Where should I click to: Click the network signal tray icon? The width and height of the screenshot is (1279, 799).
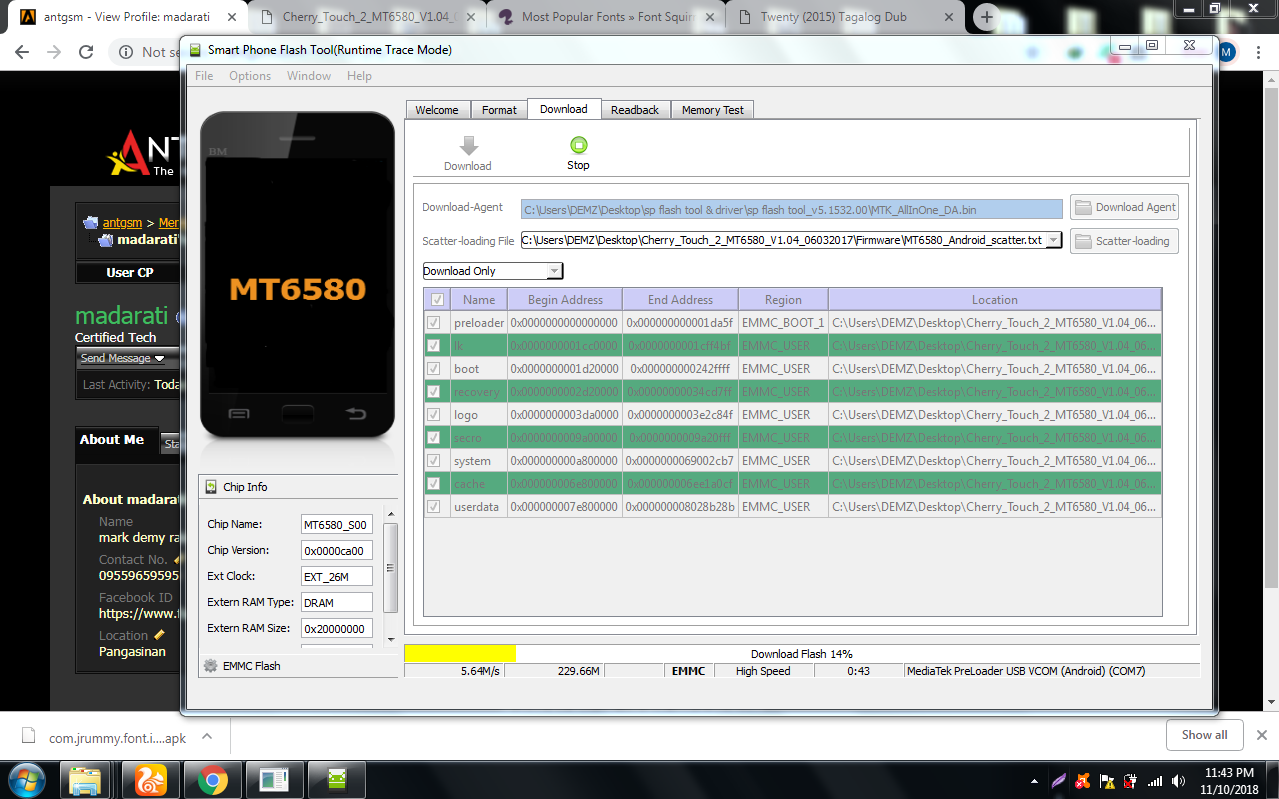point(1155,781)
